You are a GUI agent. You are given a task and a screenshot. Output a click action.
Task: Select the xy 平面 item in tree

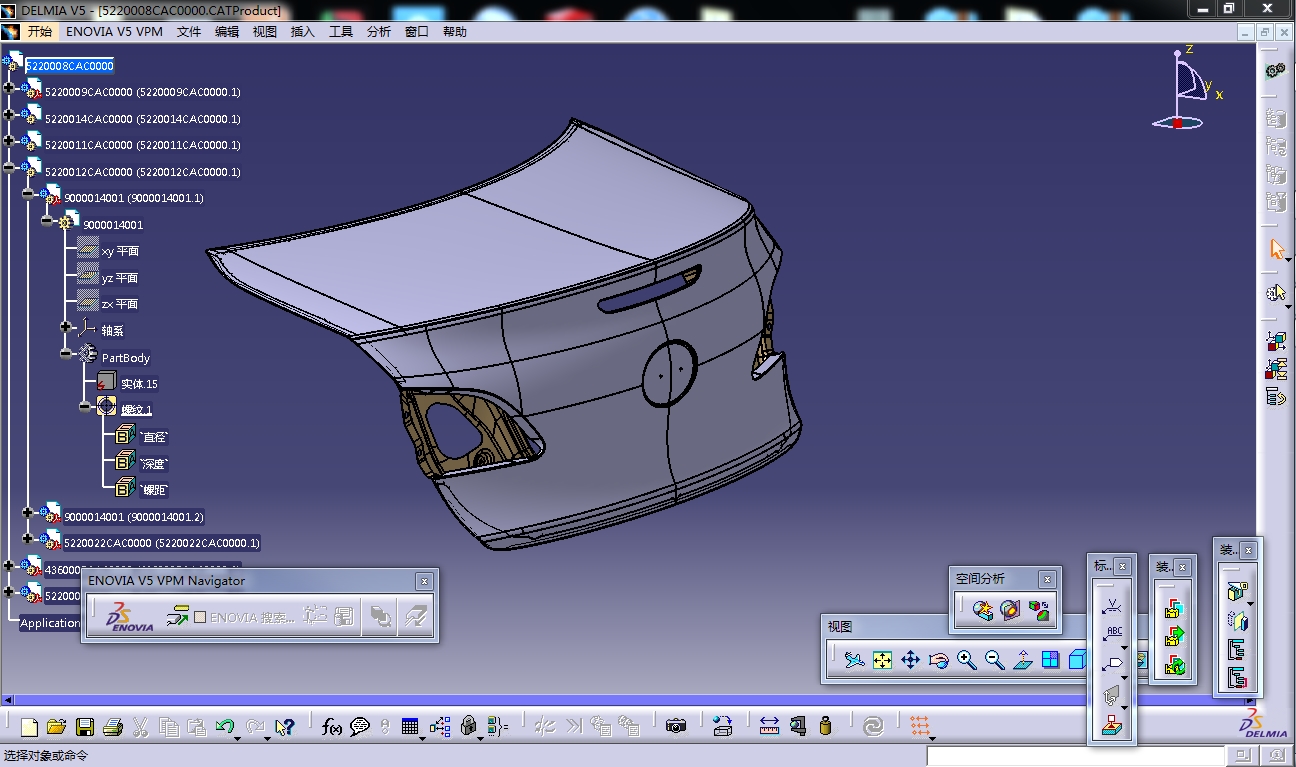pyautogui.click(x=120, y=251)
